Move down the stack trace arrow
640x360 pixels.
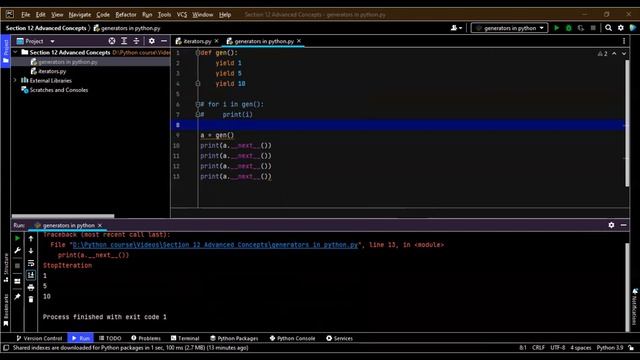coord(31,251)
